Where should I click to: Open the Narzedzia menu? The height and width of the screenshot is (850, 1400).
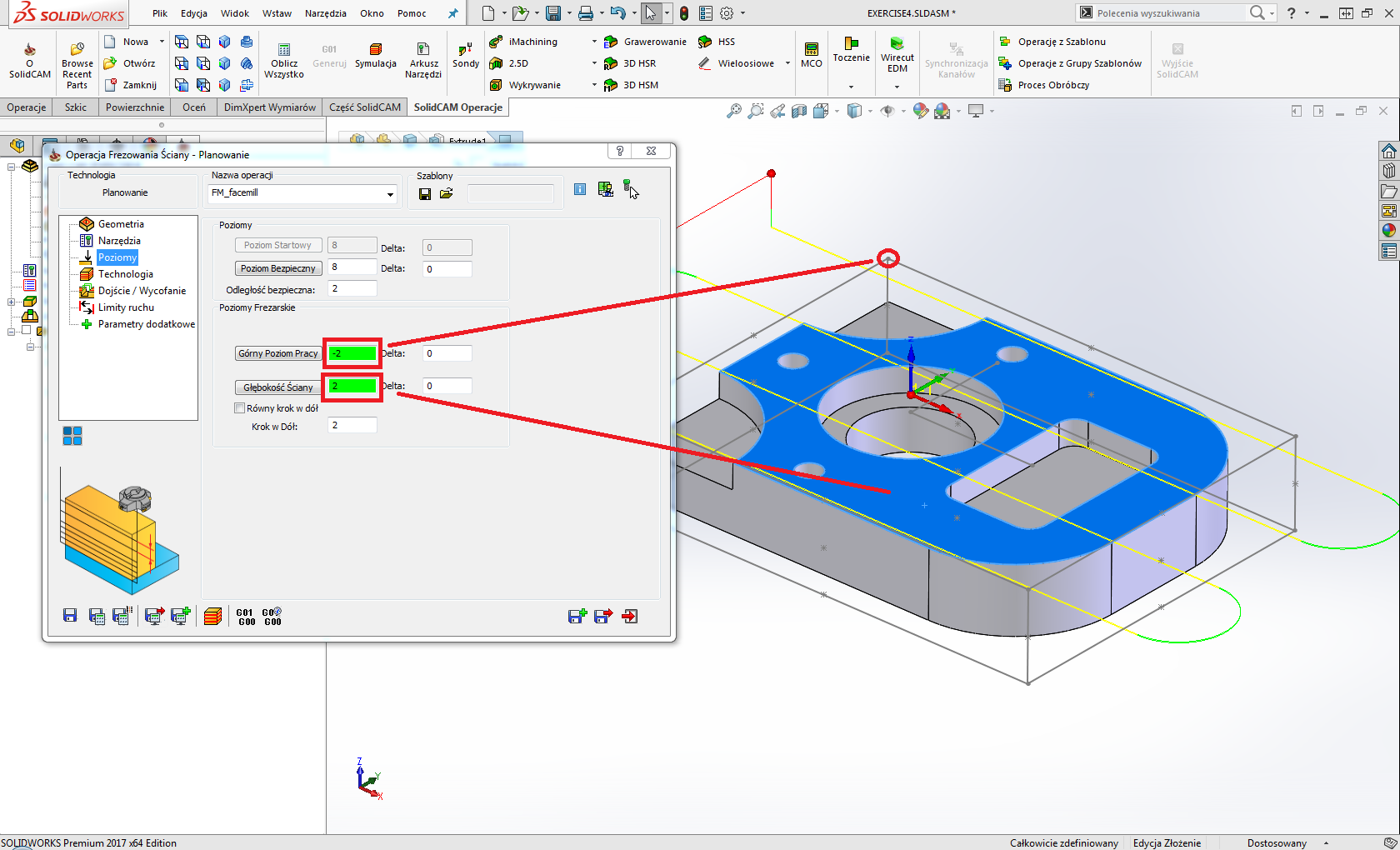coord(325,12)
